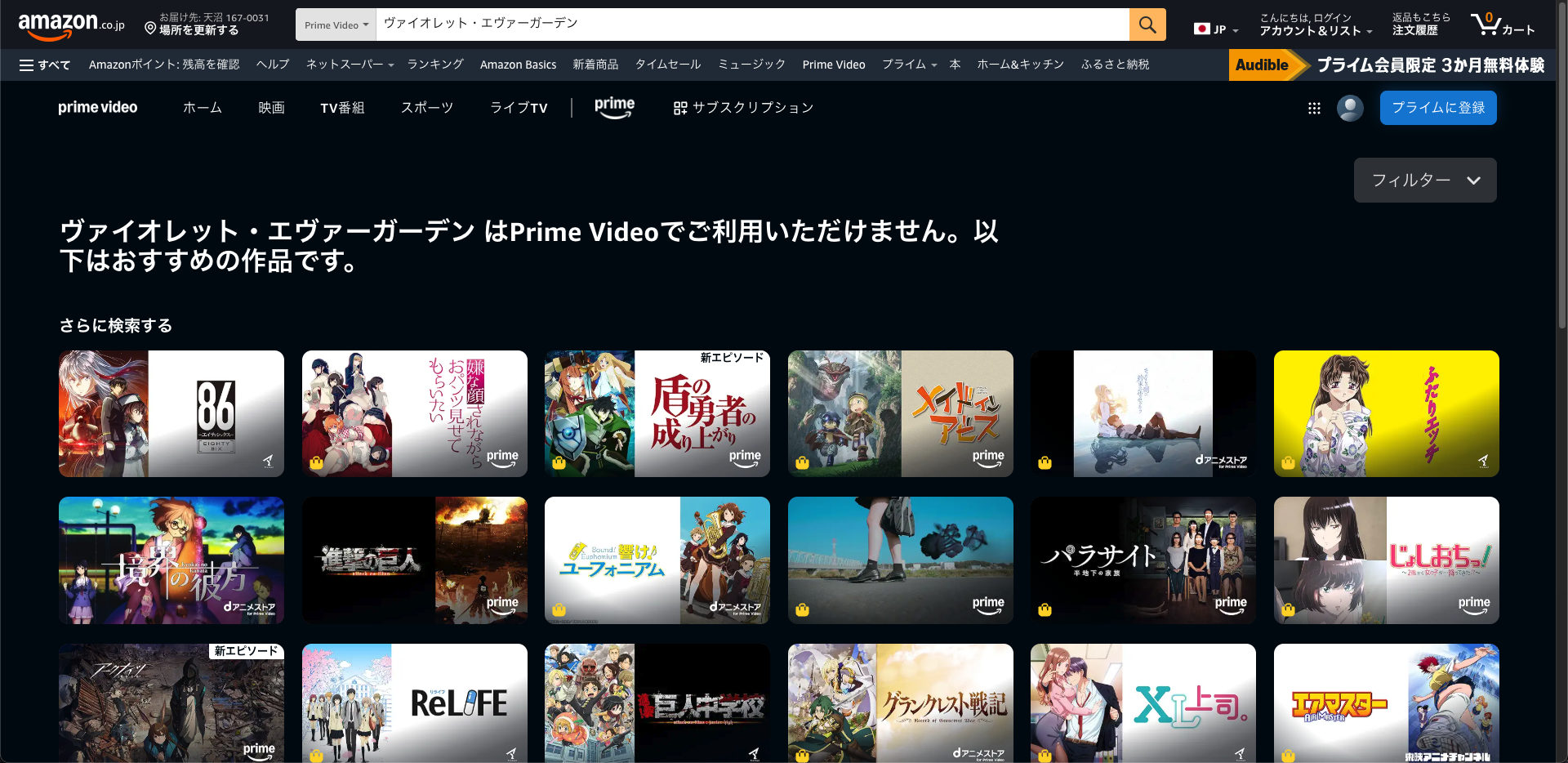The image size is (1568, 763).
Task: Select the 進撃の巨人 thumbnail
Action: click(x=414, y=560)
